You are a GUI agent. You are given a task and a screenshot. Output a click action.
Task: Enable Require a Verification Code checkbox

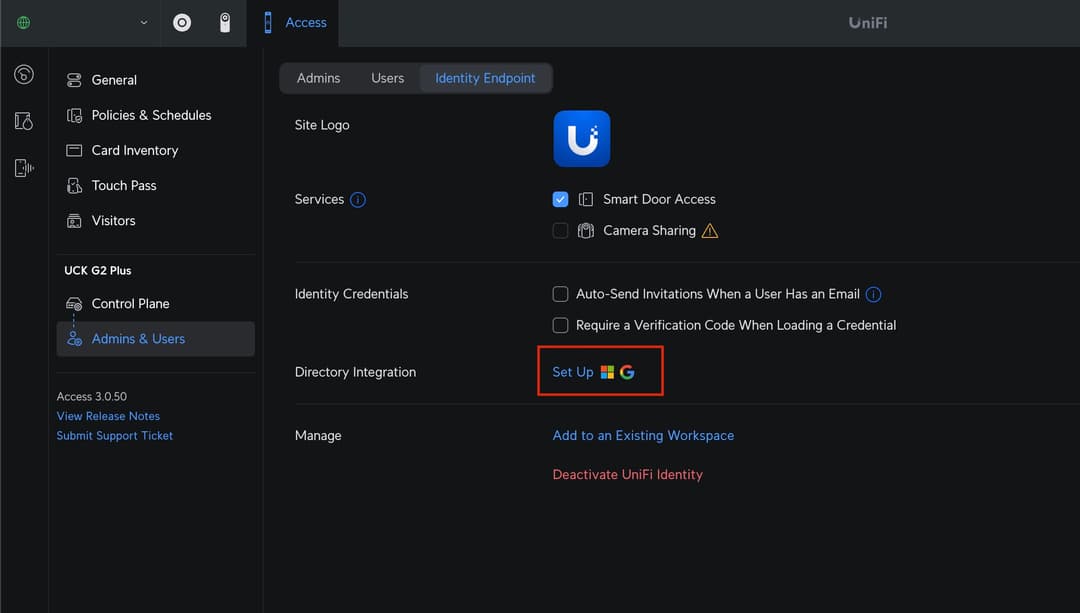click(561, 325)
